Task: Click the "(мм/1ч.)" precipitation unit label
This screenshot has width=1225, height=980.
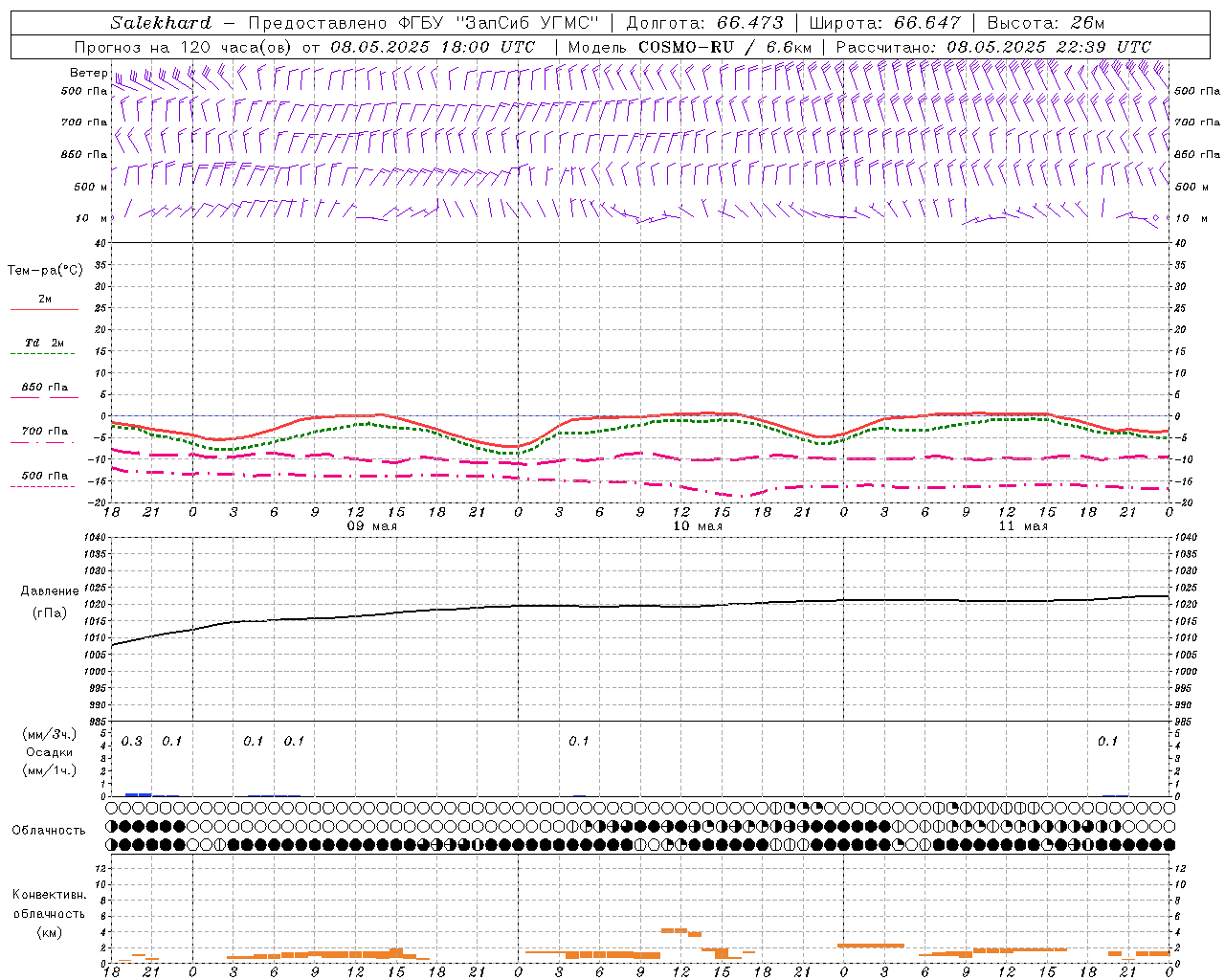Action: (x=49, y=770)
